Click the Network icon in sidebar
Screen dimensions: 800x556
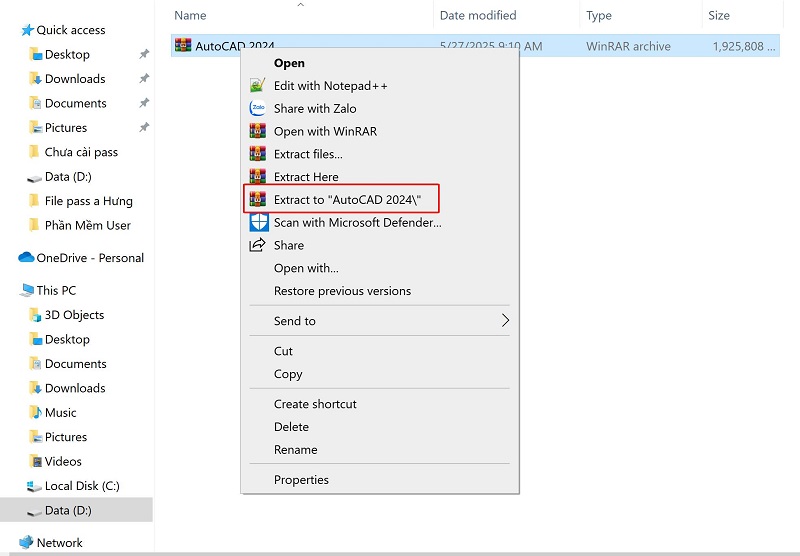27,542
